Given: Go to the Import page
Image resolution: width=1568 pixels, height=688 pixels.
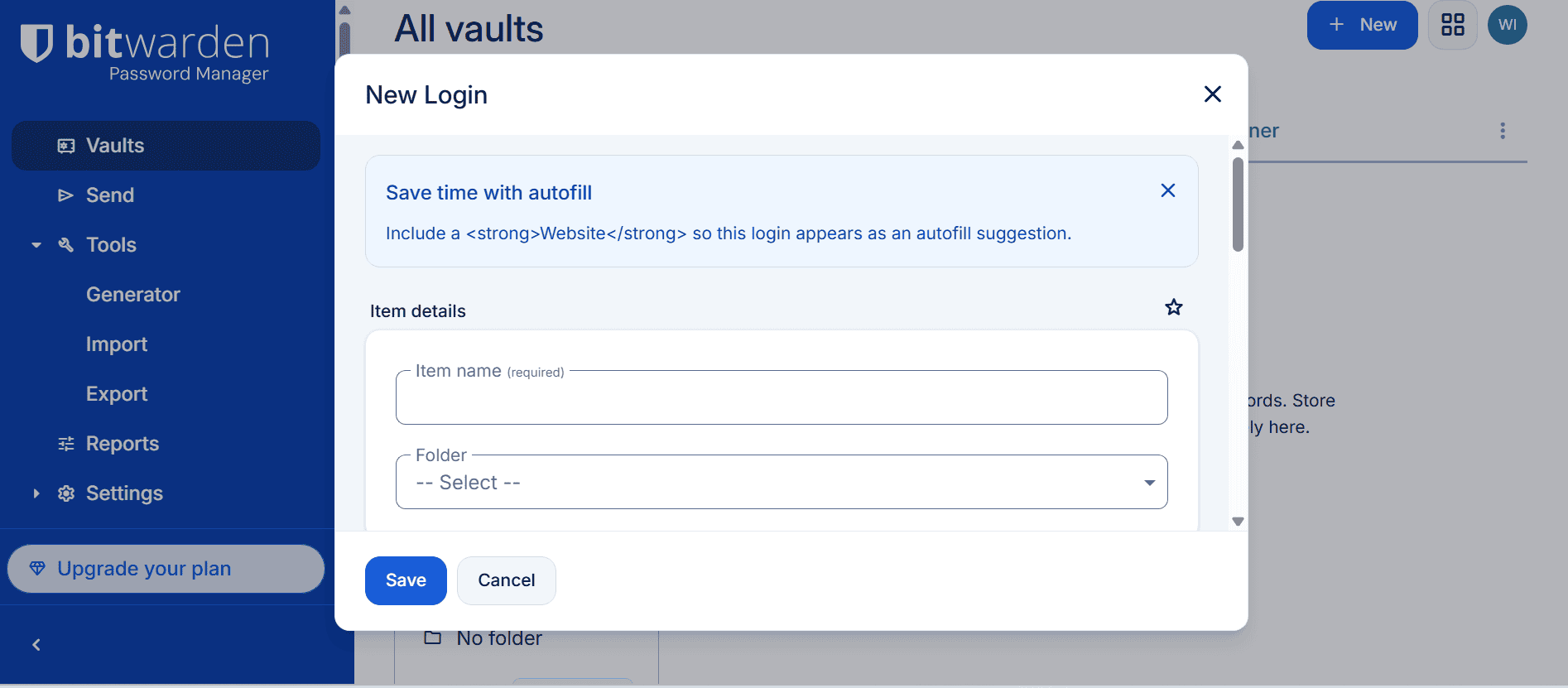Looking at the screenshot, I should coord(117,344).
